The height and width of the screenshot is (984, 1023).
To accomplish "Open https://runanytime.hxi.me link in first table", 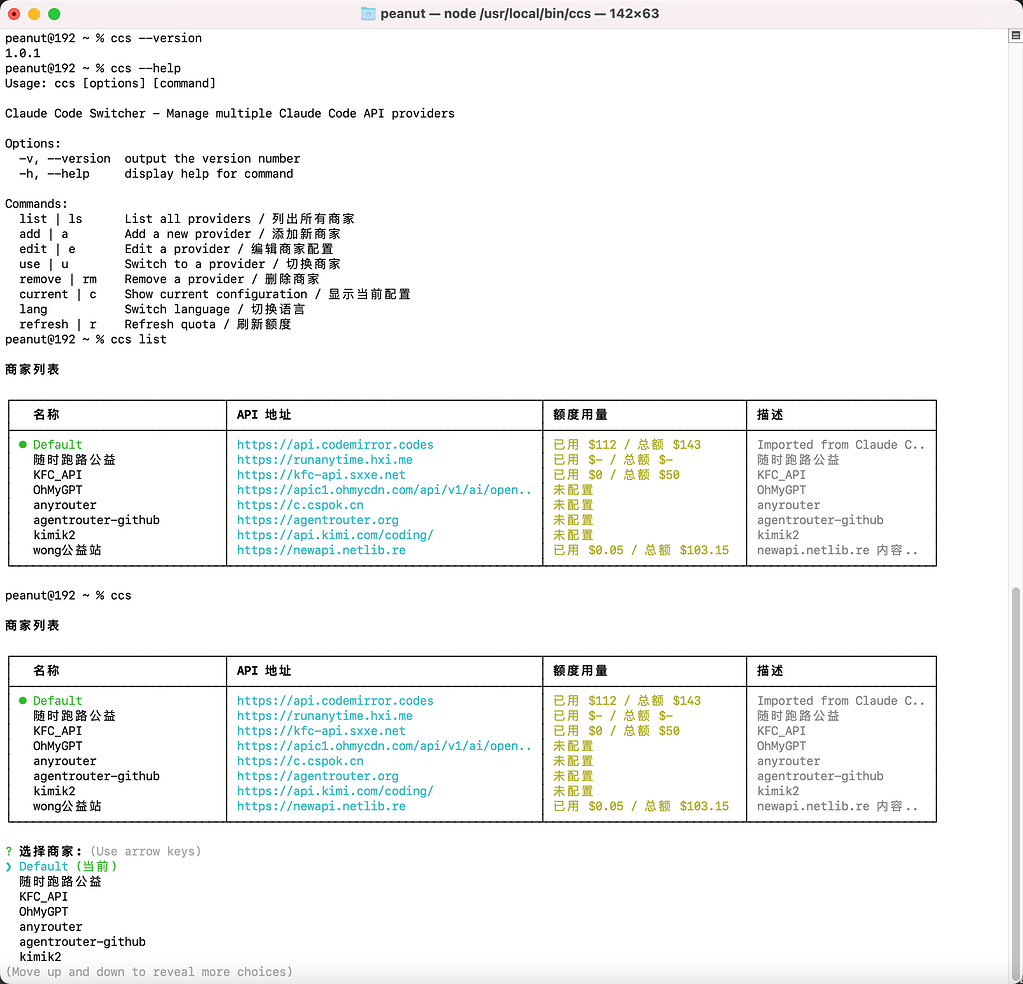I will (324, 459).
